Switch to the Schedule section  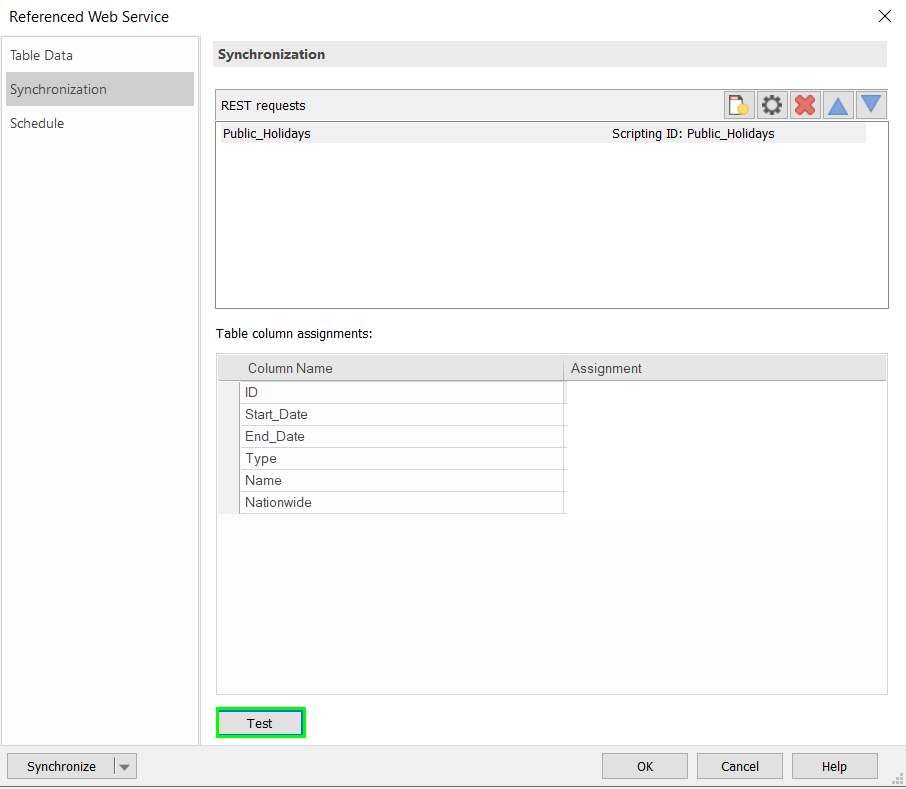[x=37, y=123]
